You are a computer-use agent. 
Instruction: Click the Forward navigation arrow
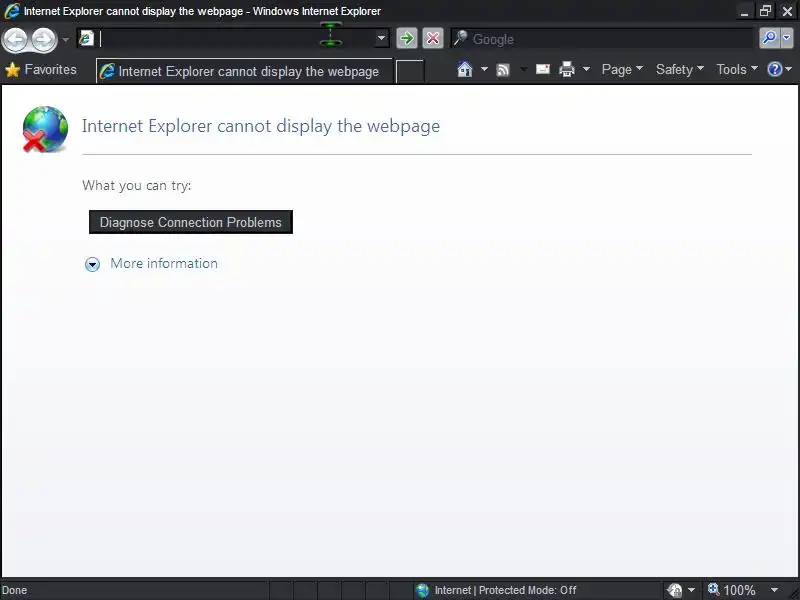pyautogui.click(x=44, y=39)
